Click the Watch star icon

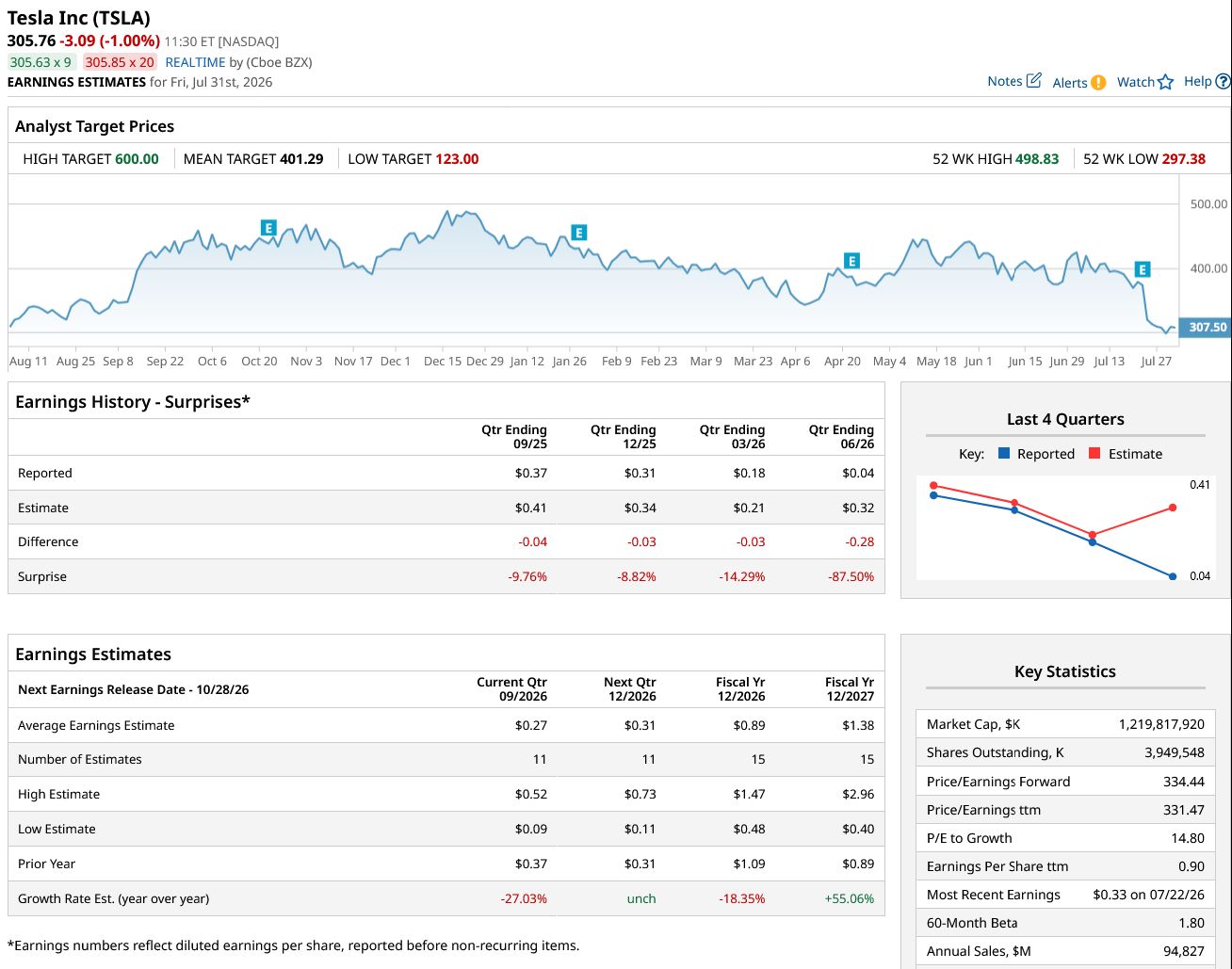(x=1166, y=82)
